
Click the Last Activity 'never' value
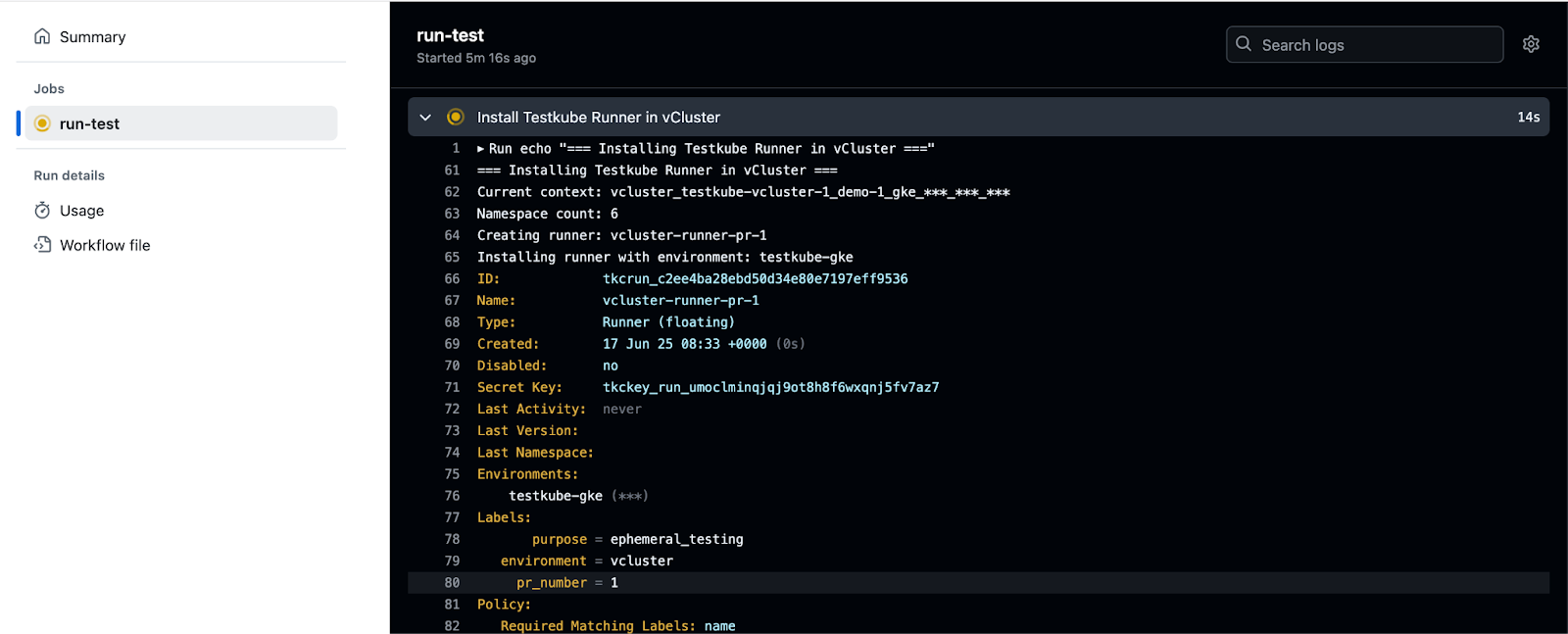click(622, 409)
